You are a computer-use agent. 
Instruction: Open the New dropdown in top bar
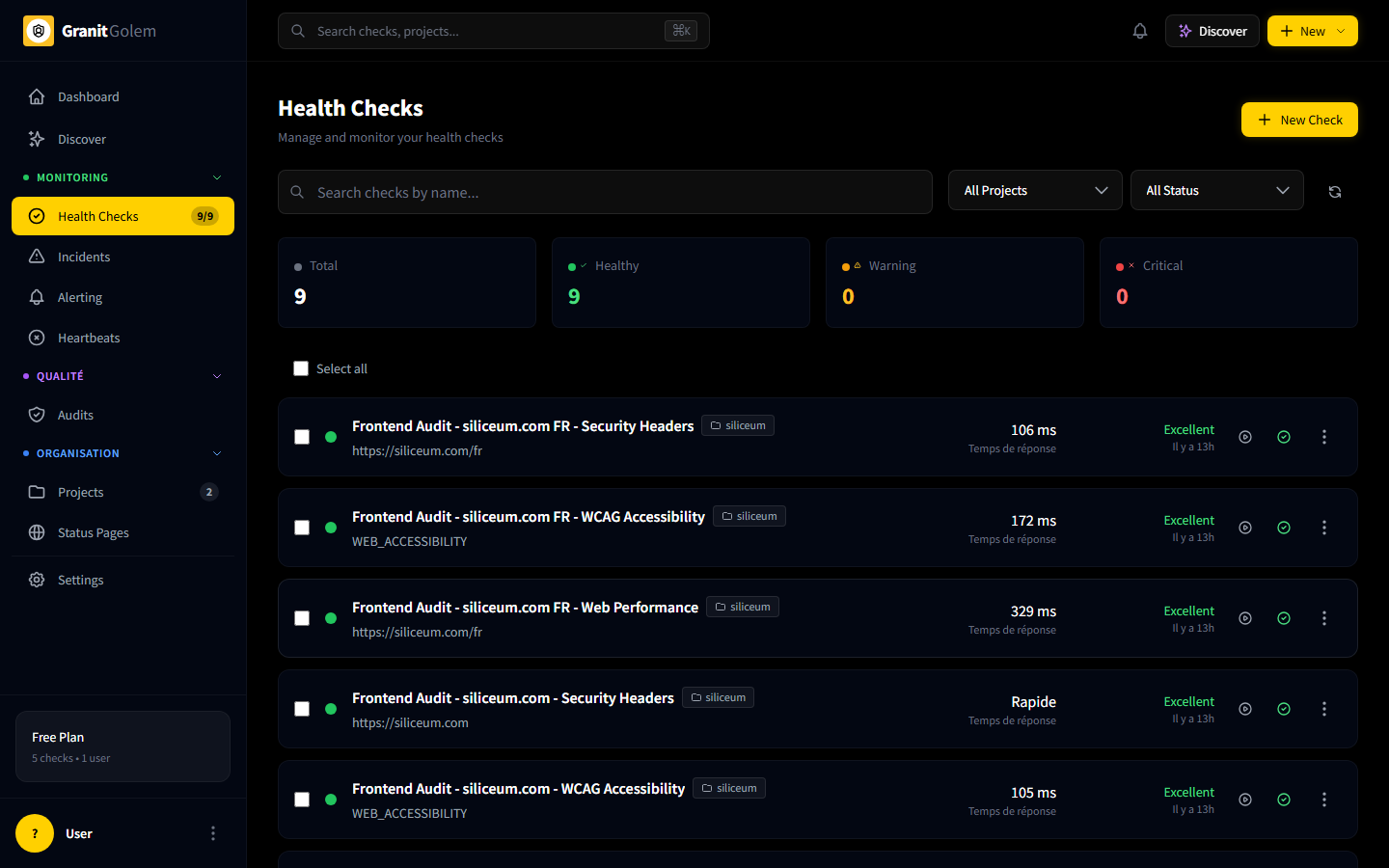[1313, 31]
